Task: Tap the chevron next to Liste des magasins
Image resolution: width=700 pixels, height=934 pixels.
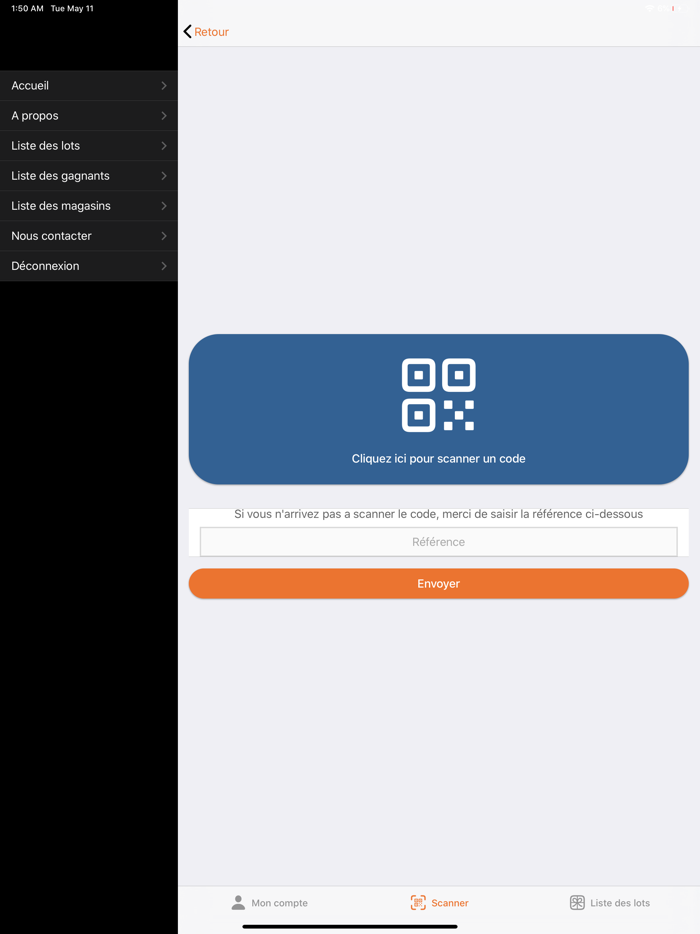Action: pyautogui.click(x=164, y=206)
